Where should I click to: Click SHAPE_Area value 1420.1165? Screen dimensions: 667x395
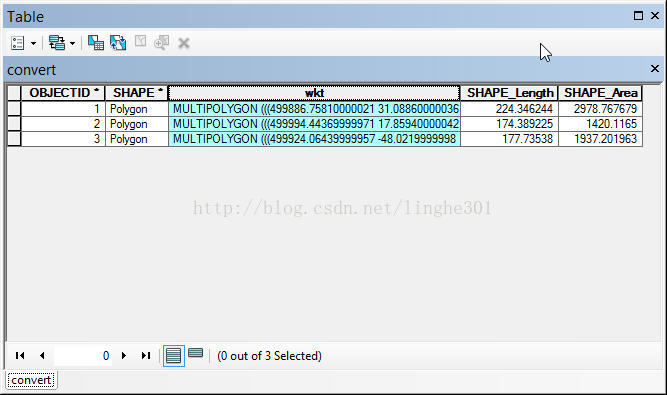click(600, 124)
